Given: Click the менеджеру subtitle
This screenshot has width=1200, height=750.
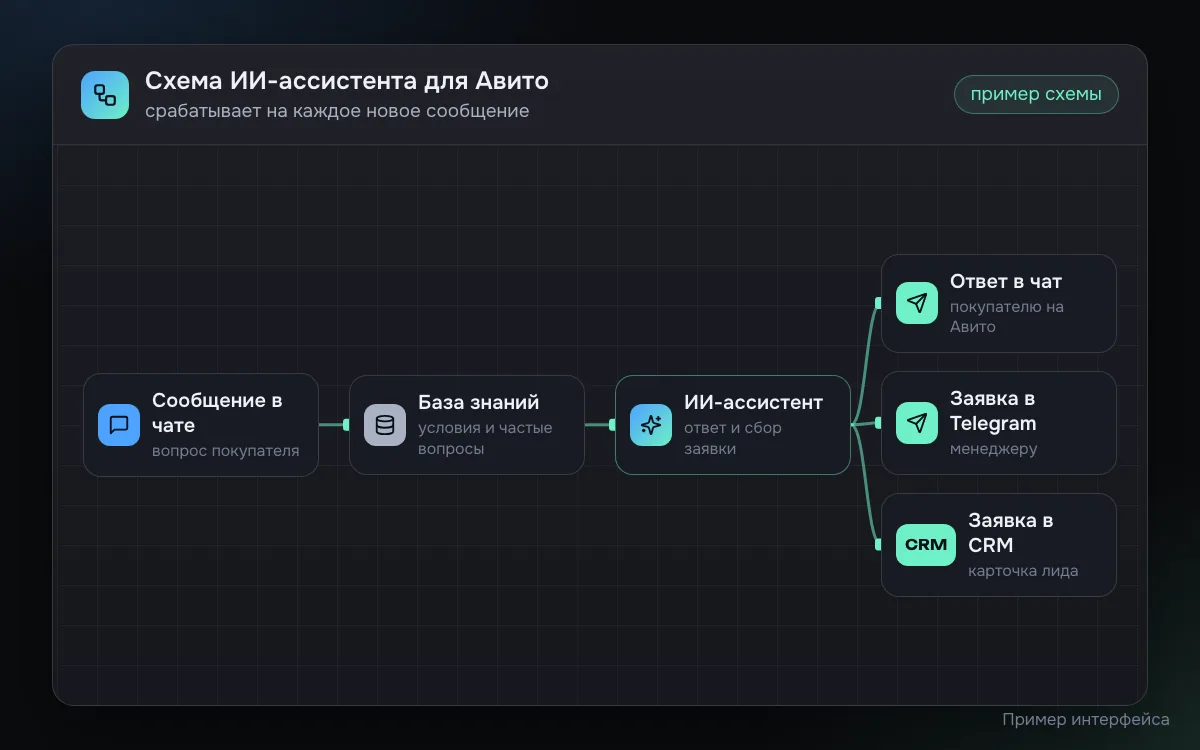Looking at the screenshot, I should 994,449.
